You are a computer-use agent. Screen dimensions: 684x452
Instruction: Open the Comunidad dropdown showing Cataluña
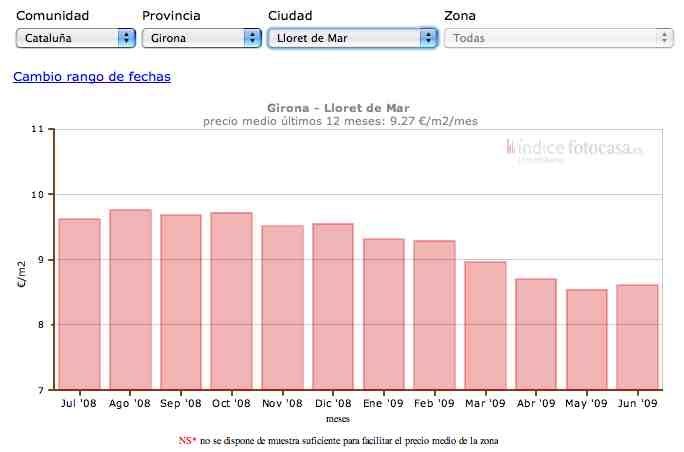coord(75,38)
